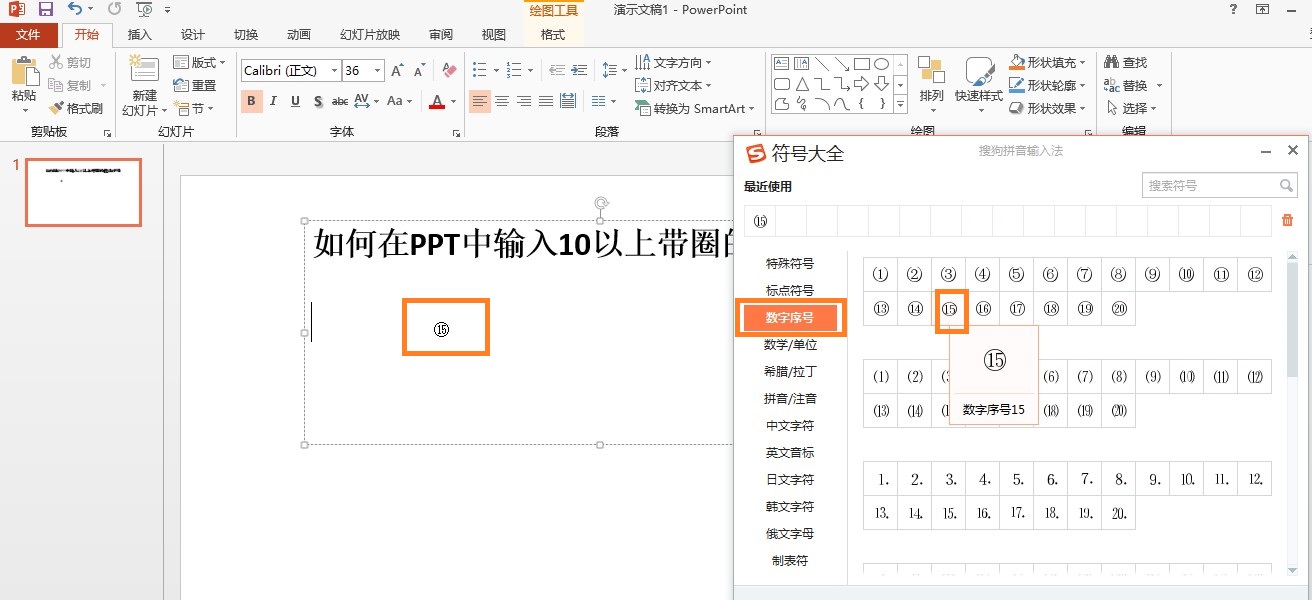Insert a new slide (新建幻灯片)
This screenshot has height=600, width=1312.
[x=144, y=86]
